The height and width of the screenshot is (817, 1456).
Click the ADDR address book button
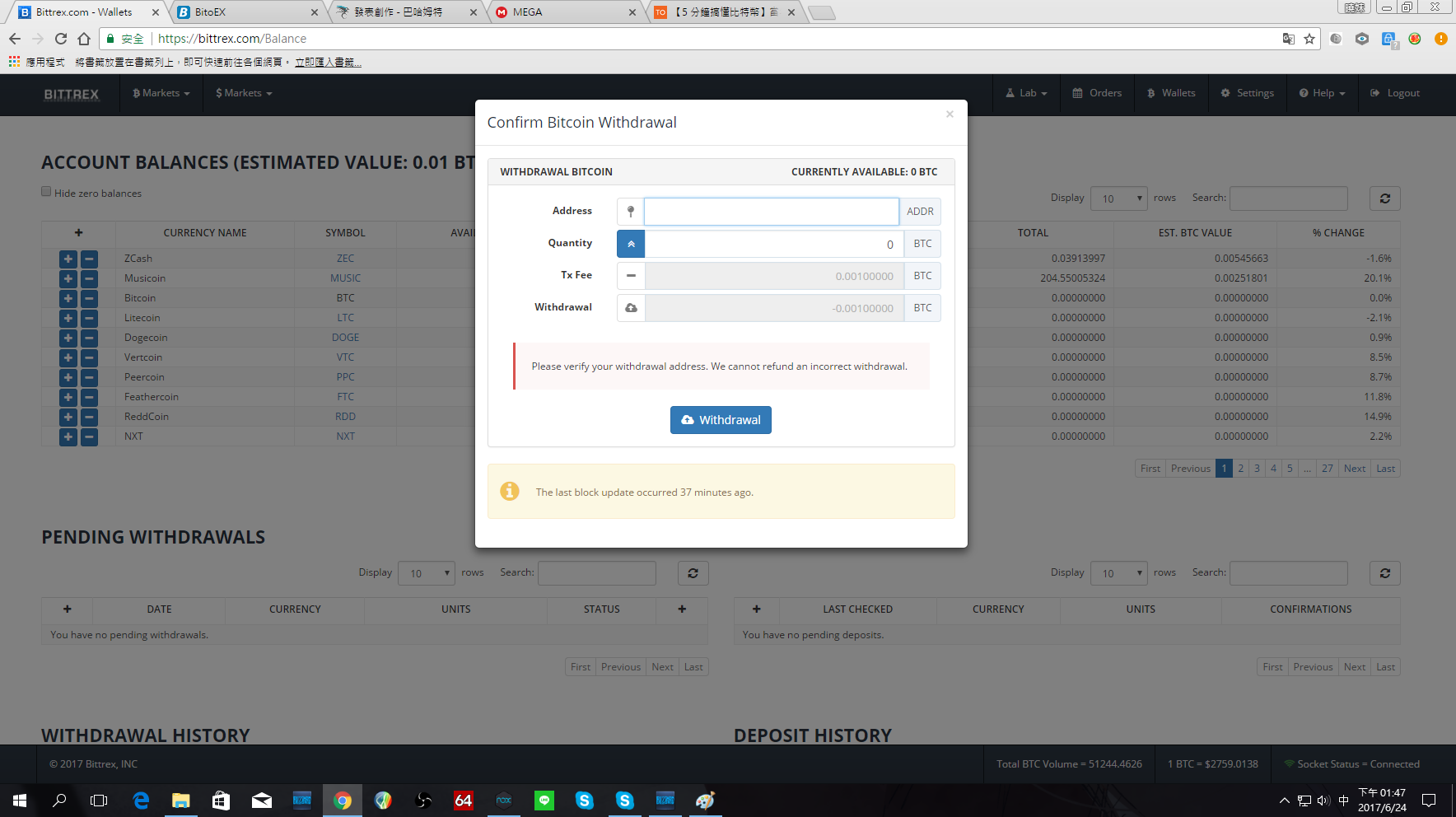point(919,212)
